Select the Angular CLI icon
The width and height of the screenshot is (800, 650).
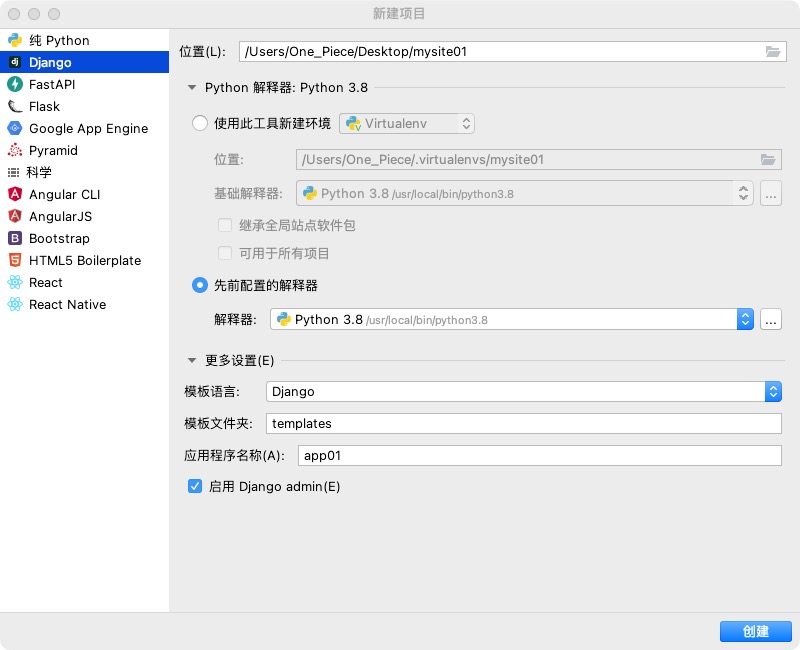(x=15, y=195)
